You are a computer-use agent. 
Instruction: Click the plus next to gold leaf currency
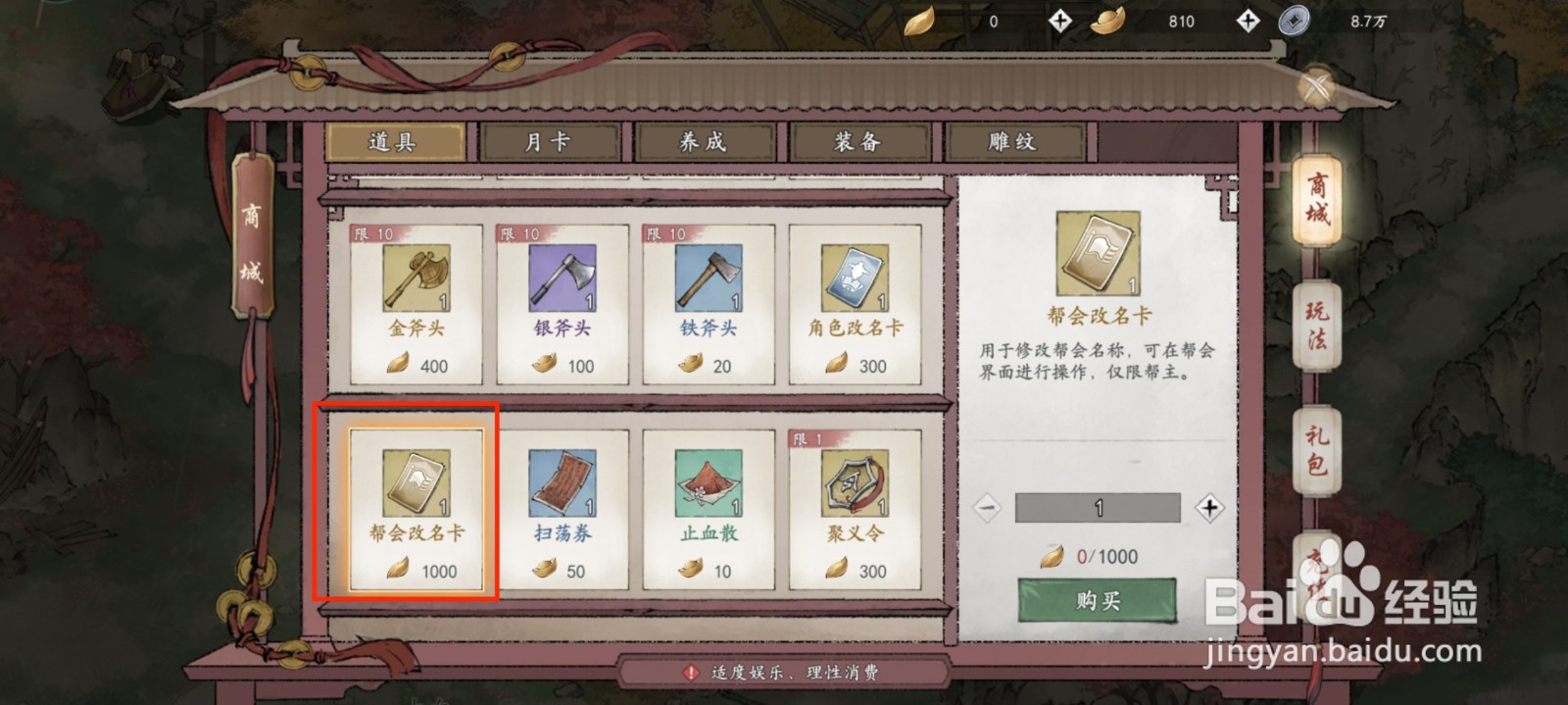click(1059, 21)
